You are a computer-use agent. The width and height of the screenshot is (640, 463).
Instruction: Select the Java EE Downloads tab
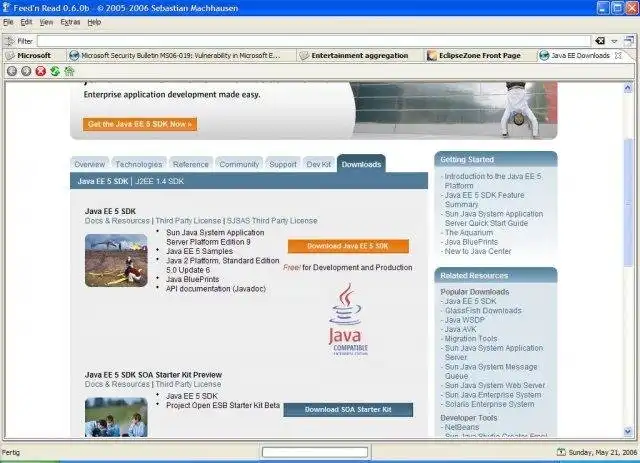coord(580,56)
